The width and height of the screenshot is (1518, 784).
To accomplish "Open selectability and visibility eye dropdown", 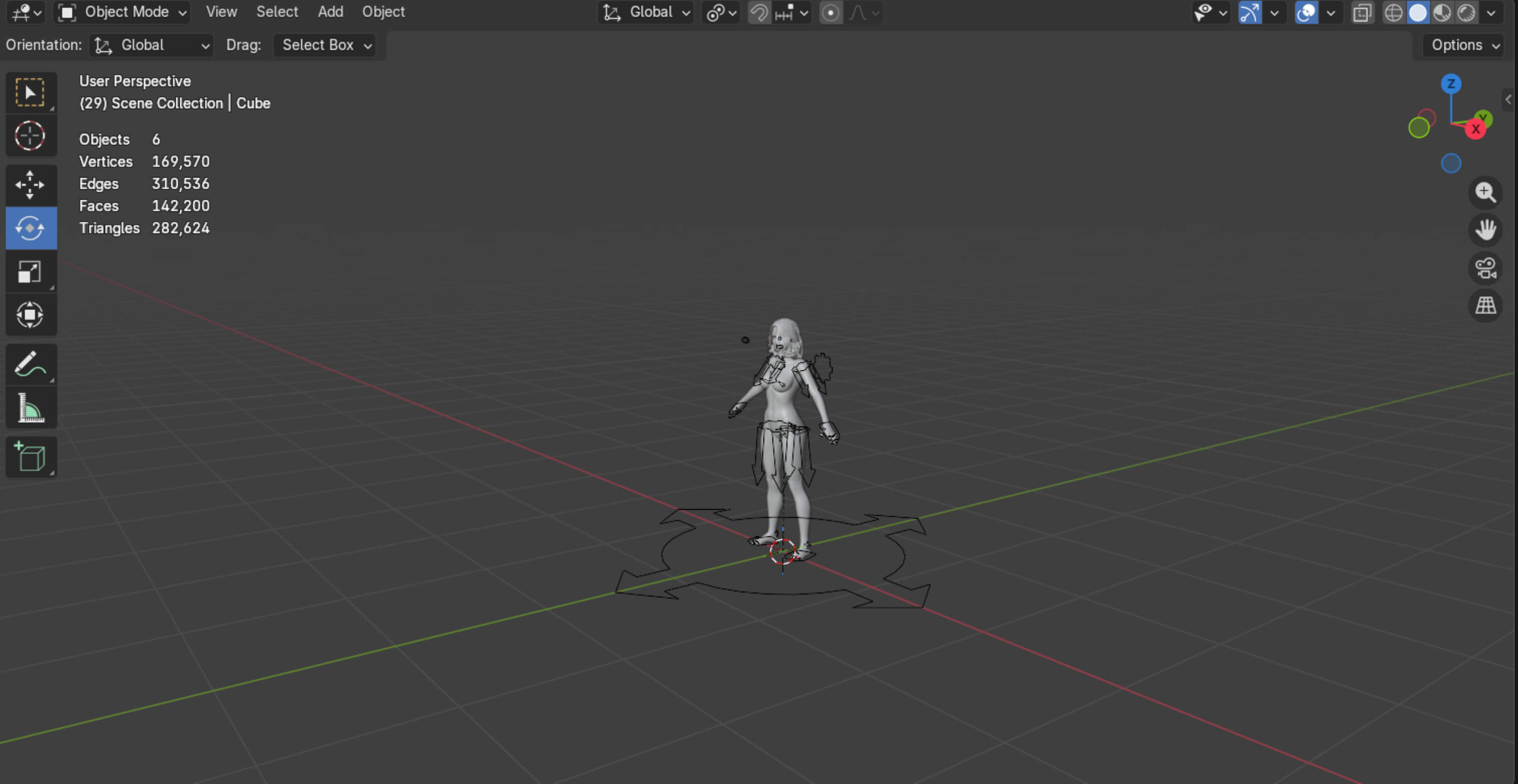I will tap(1211, 12).
